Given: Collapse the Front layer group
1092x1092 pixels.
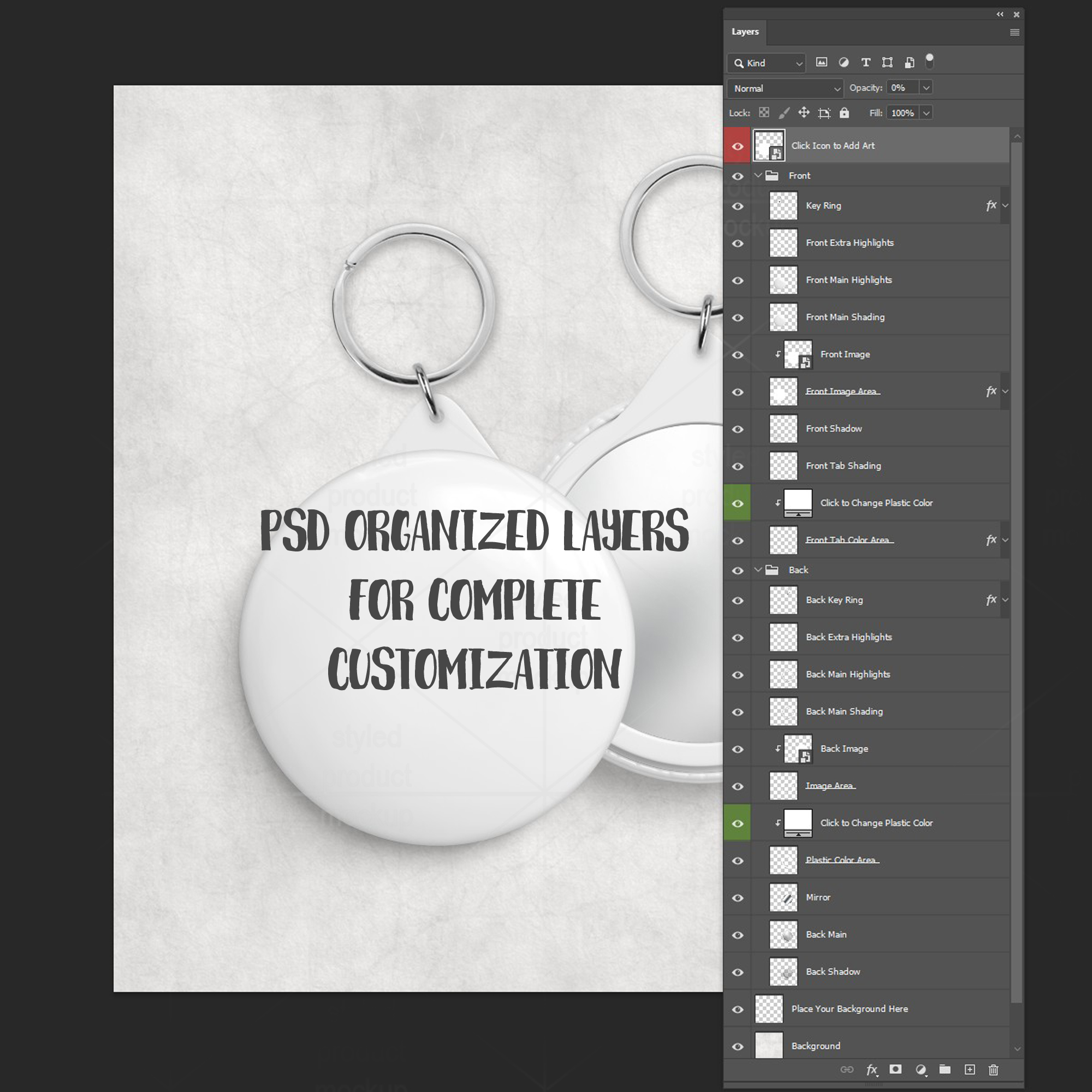Looking at the screenshot, I should click(x=758, y=175).
